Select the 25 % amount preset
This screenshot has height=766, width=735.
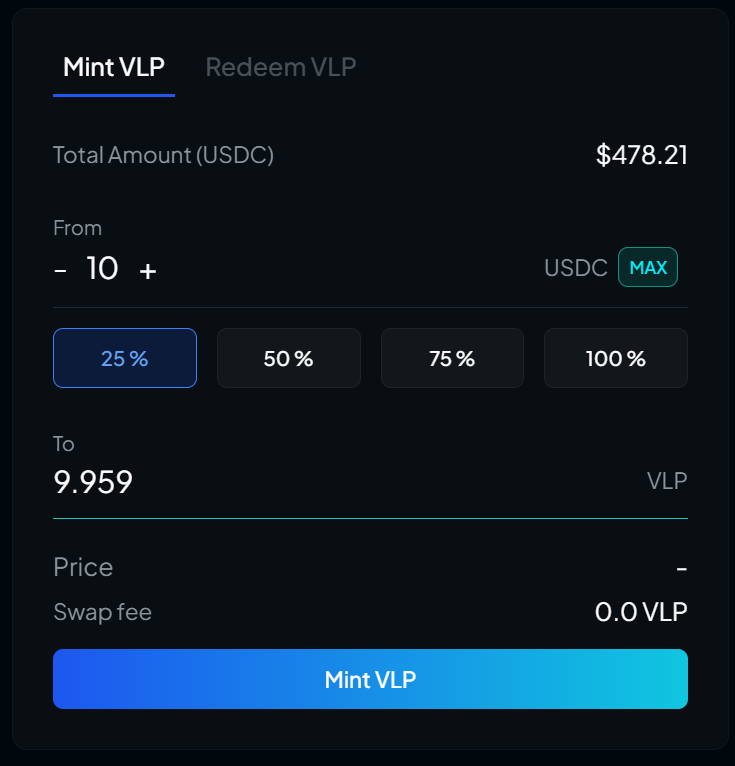125,358
